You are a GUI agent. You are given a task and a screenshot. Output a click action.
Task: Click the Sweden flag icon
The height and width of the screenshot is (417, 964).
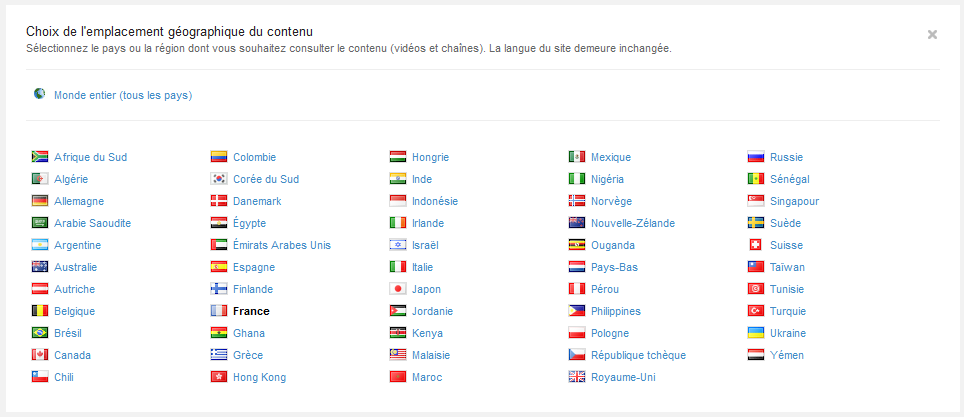pos(756,223)
